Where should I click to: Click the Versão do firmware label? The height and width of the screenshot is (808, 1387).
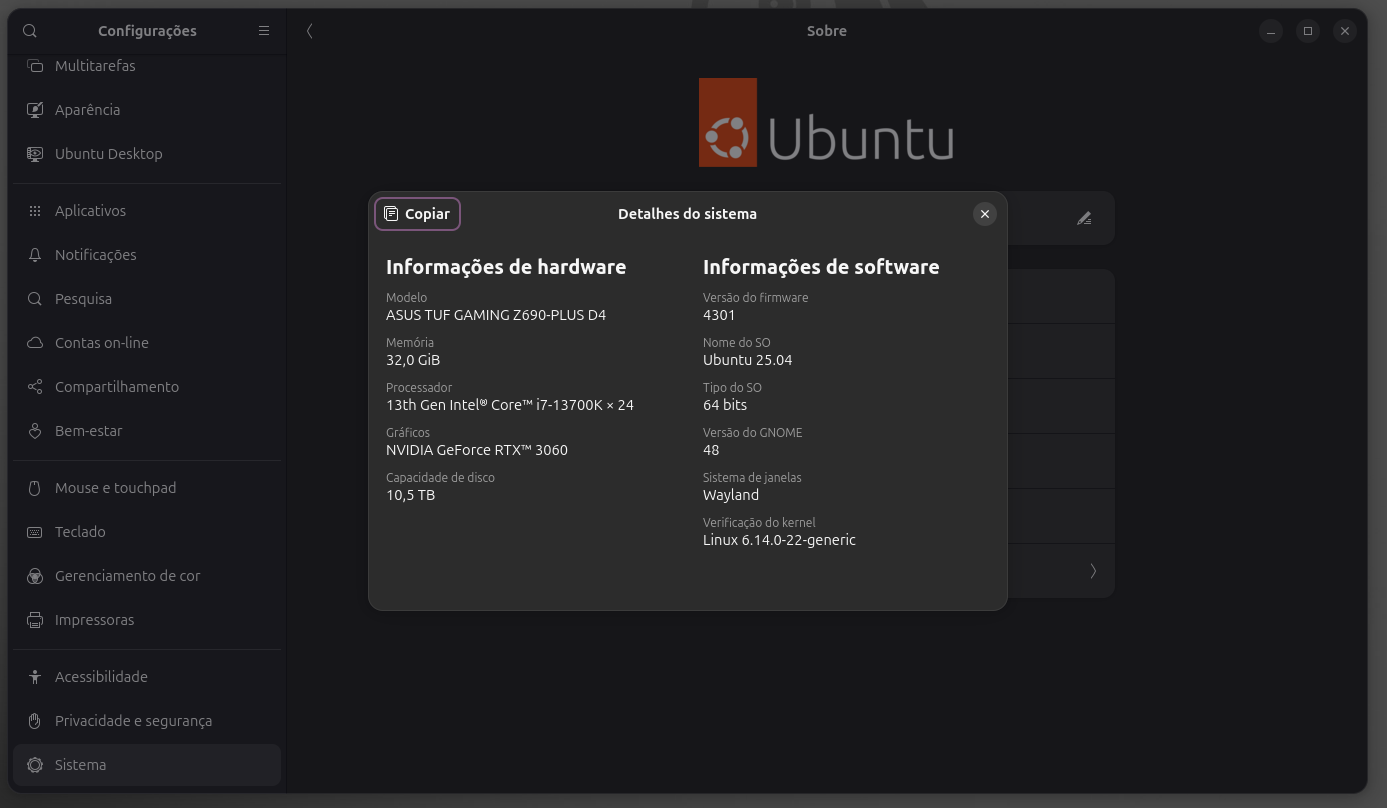click(x=755, y=297)
